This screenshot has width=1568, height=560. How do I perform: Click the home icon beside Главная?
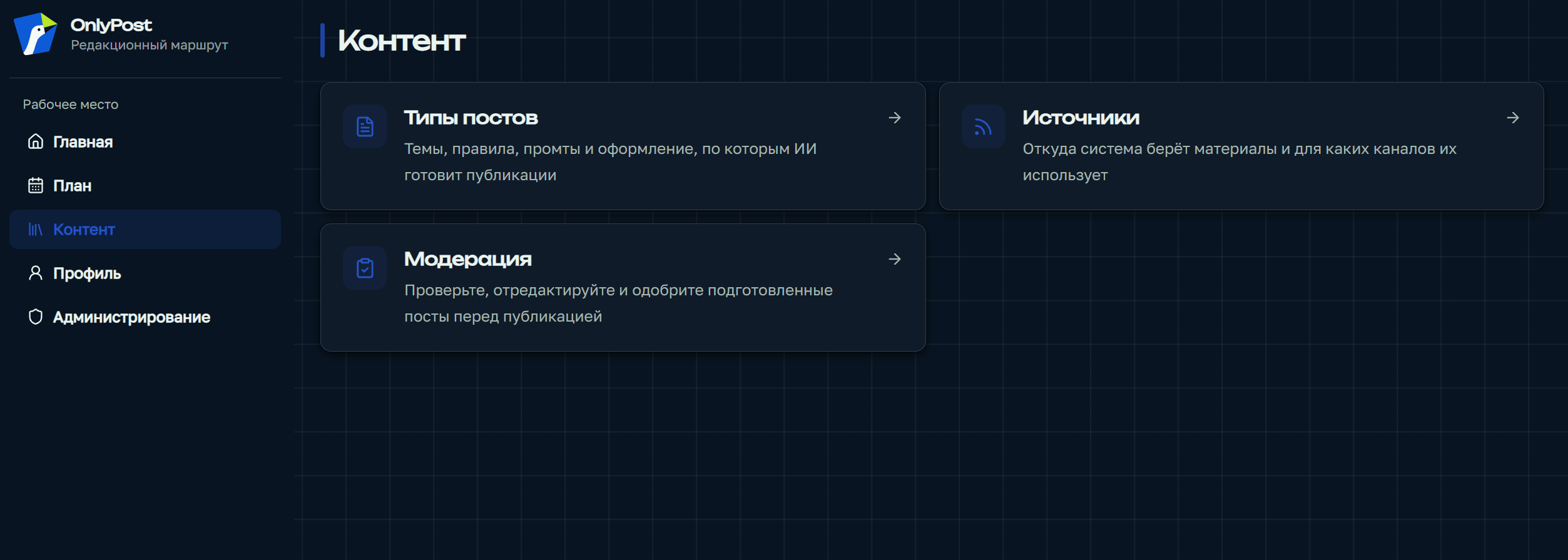coord(36,141)
